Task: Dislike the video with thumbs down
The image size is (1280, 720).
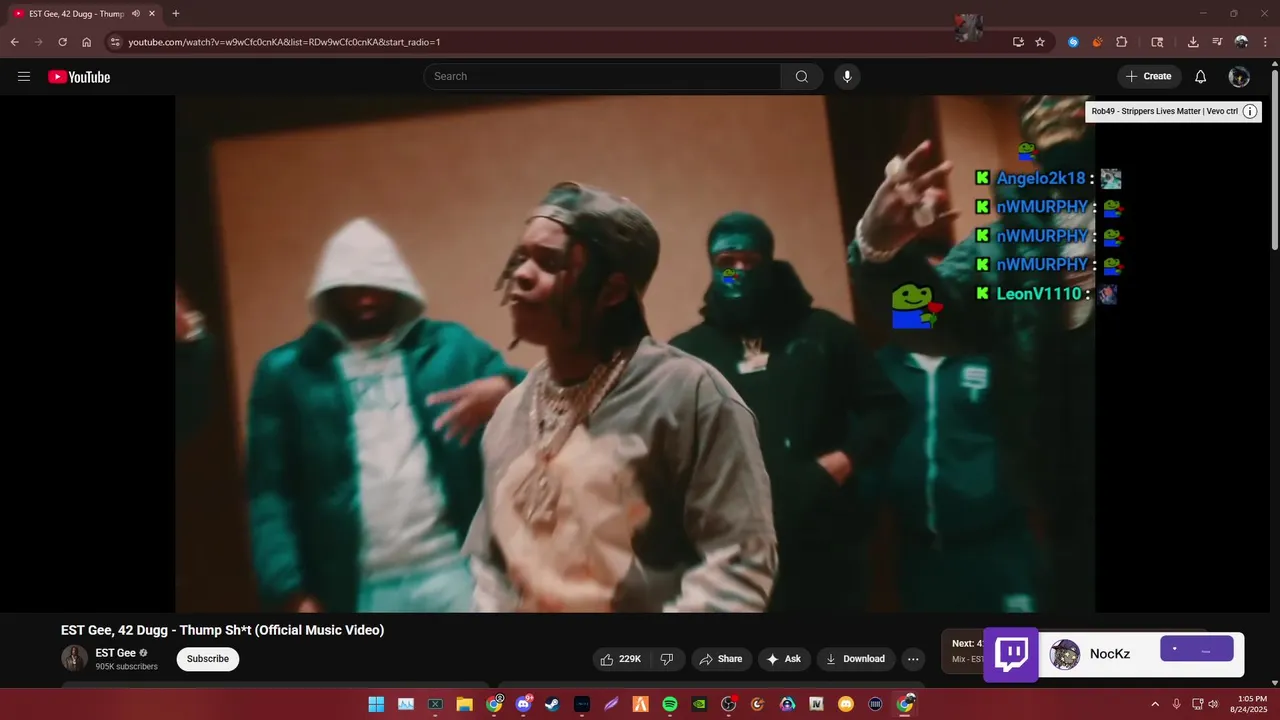Action: click(667, 659)
